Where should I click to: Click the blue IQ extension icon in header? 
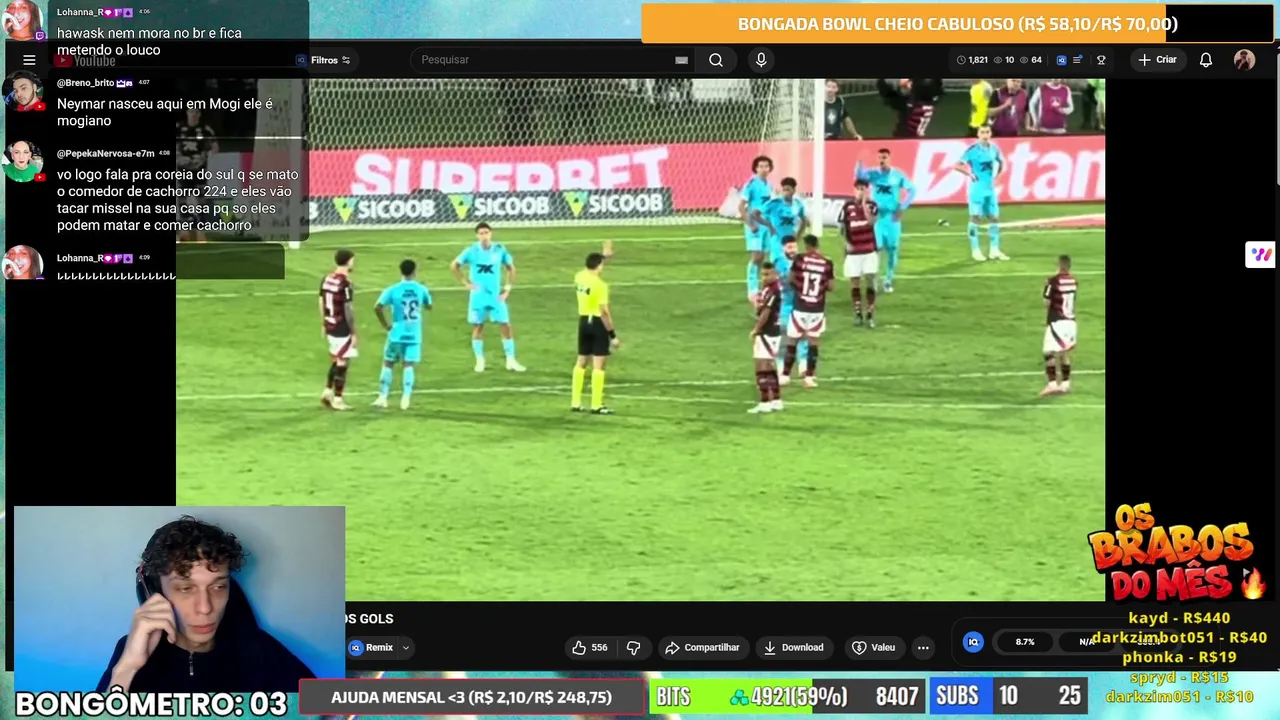tap(1061, 60)
